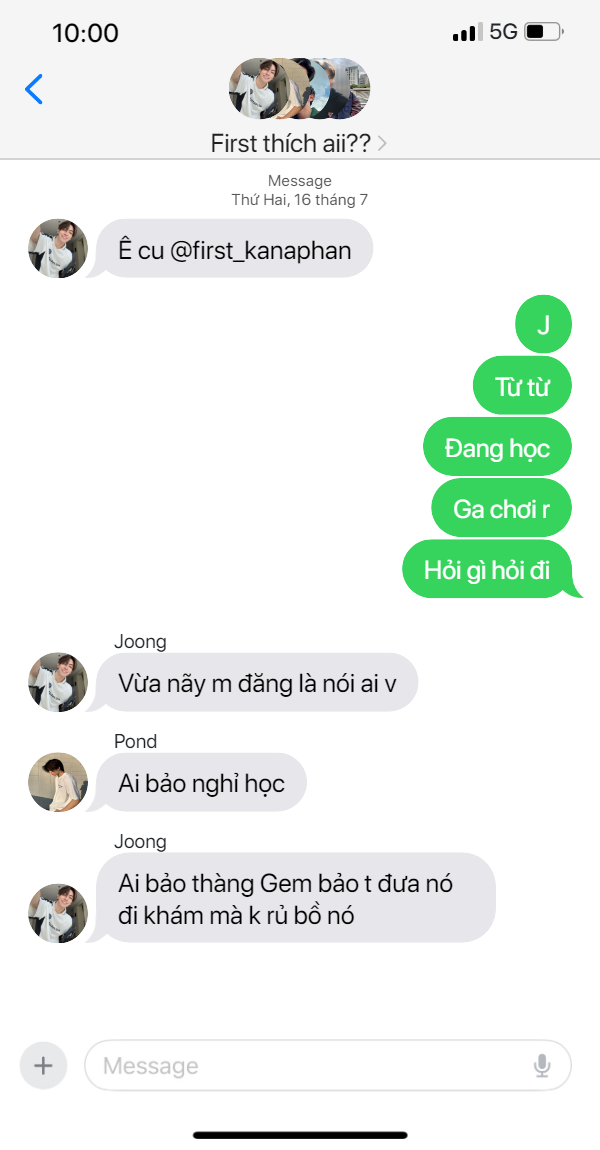Tap Joong's avatar beside the 'thằng Gem' message
This screenshot has width=600, height=1150.
coord(58,913)
